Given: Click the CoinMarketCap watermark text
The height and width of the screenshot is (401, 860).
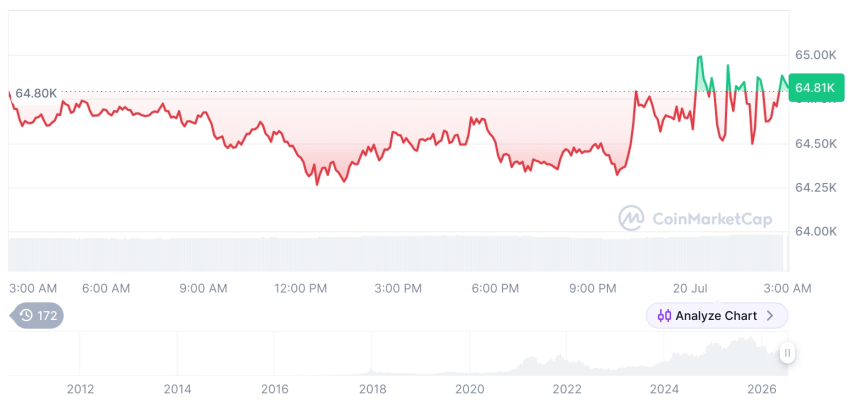Looking at the screenshot, I should tap(712, 219).
